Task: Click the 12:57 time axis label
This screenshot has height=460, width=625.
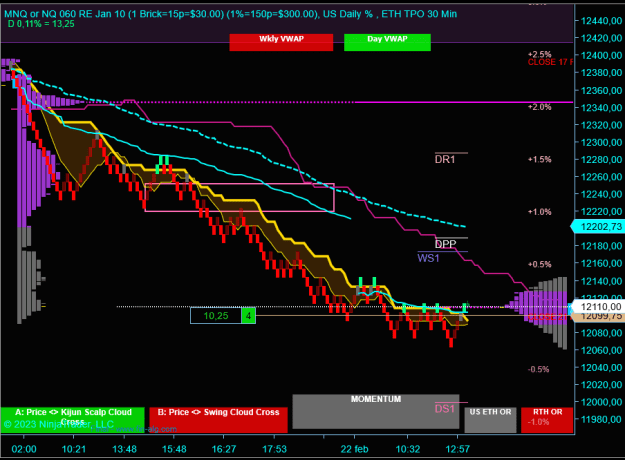Action: pyautogui.click(x=458, y=449)
